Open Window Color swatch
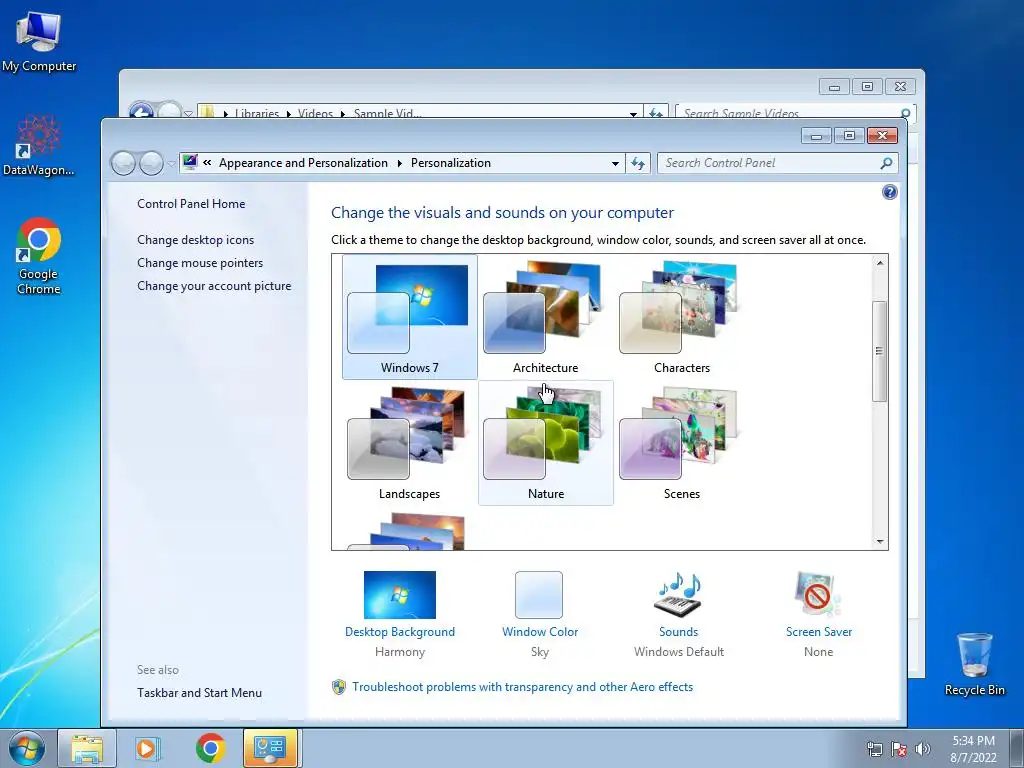The image size is (1024, 768). pyautogui.click(x=539, y=595)
